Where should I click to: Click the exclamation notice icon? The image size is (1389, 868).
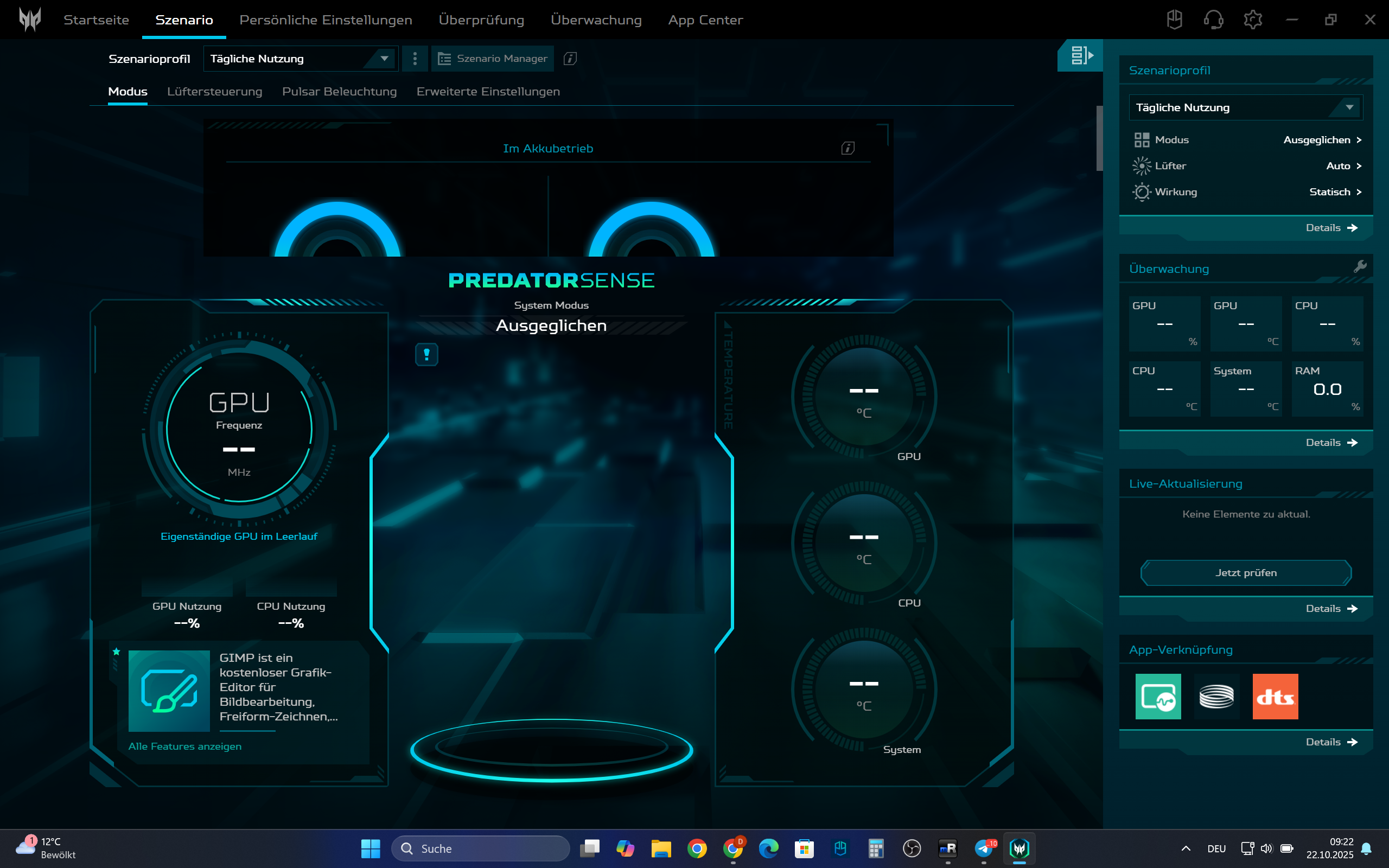coord(426,354)
